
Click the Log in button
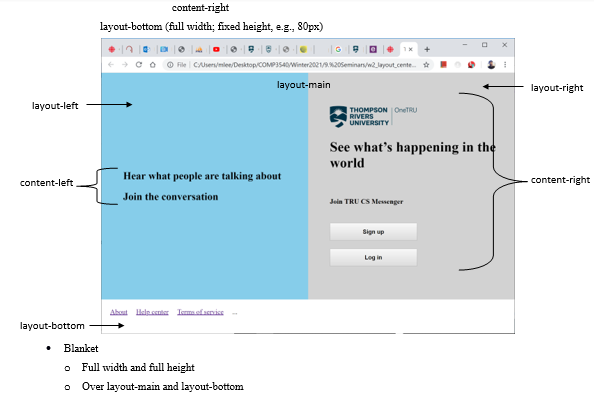point(373,257)
